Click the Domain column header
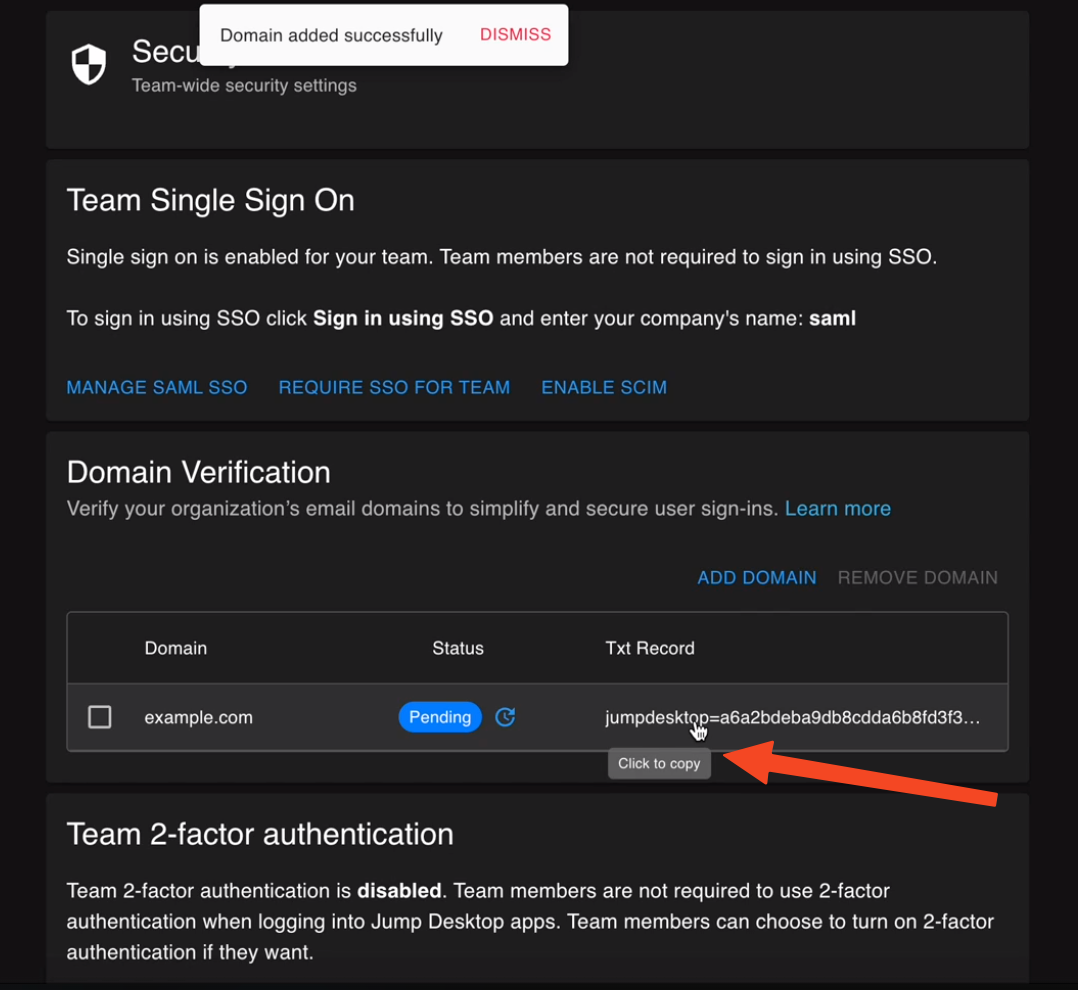 coord(175,648)
